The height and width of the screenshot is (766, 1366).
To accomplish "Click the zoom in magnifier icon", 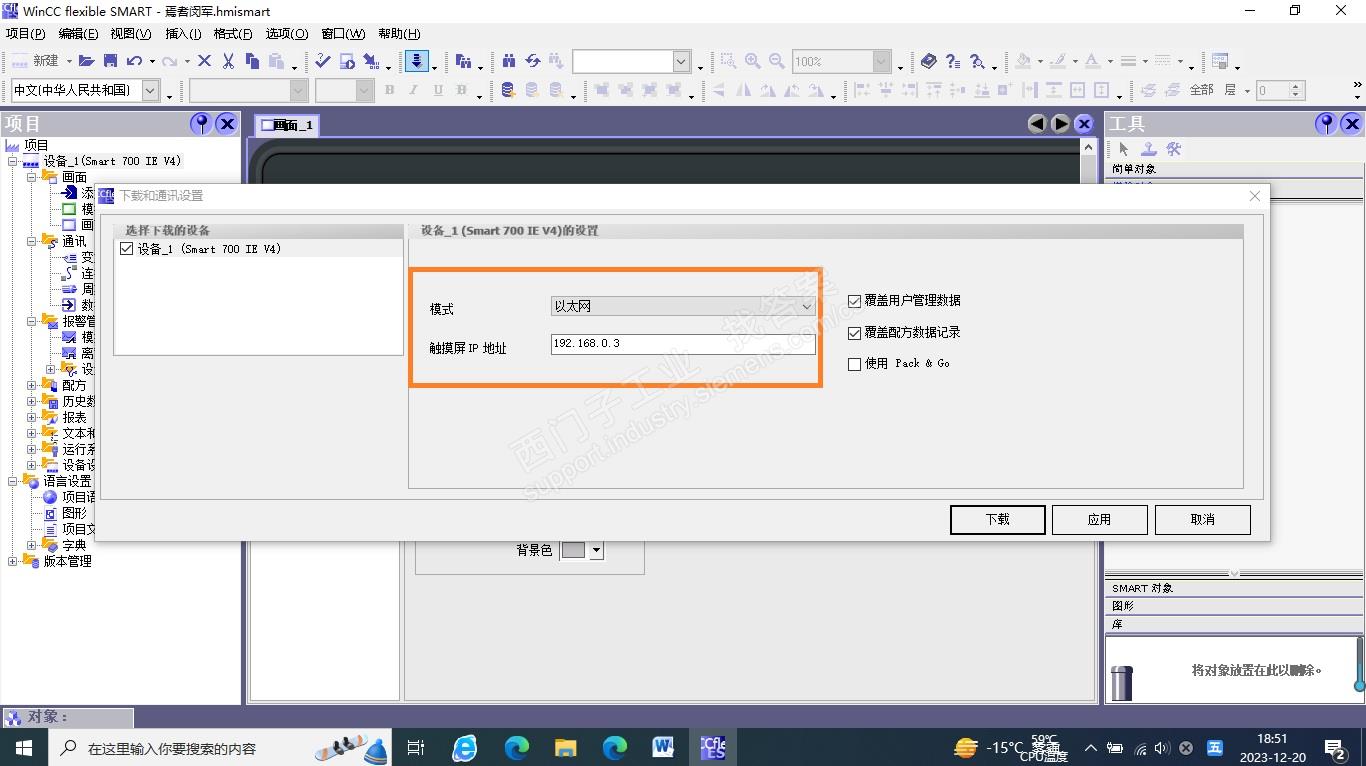I will [x=753, y=61].
